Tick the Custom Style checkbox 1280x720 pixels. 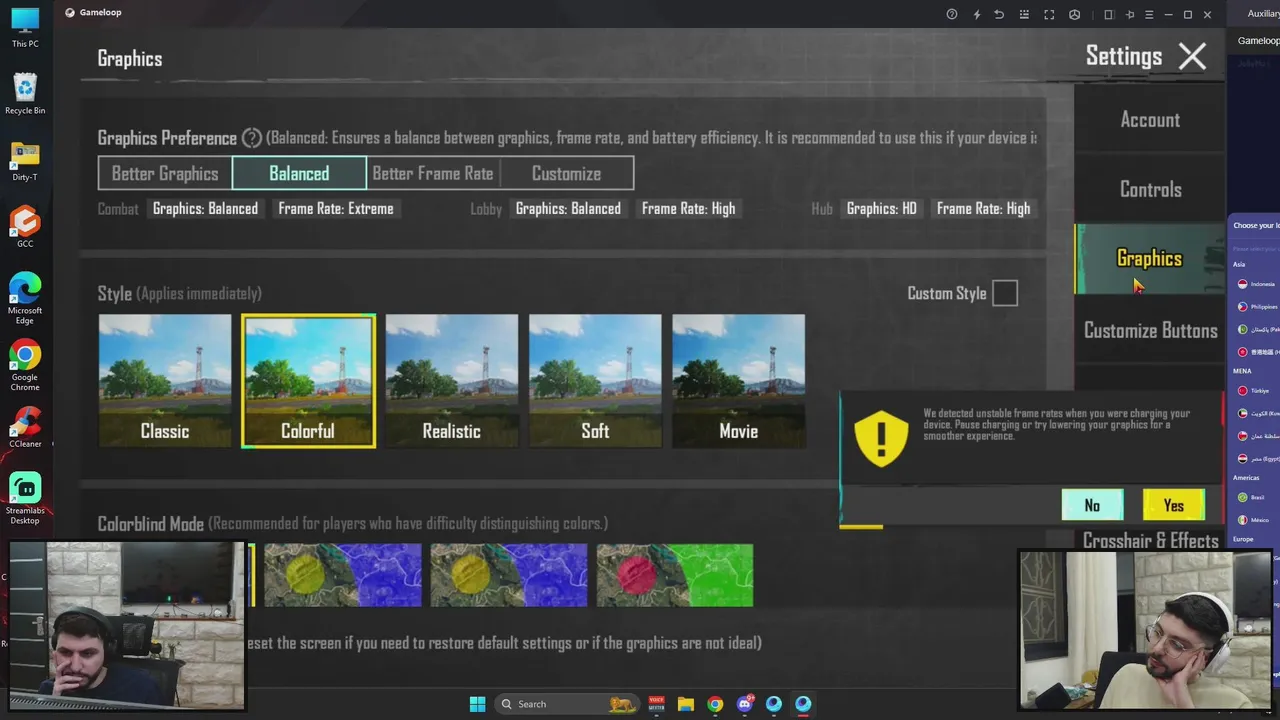coord(1005,293)
